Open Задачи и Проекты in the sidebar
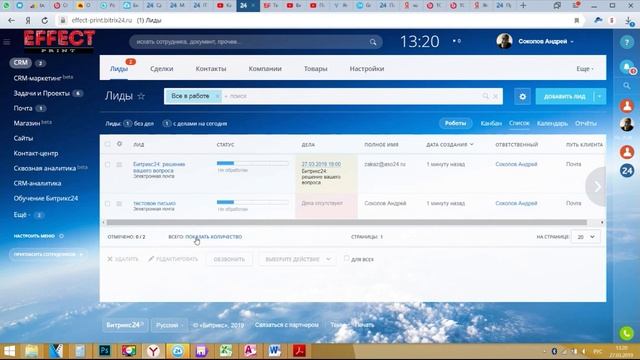The image size is (640, 360). pyautogui.click(x=42, y=93)
